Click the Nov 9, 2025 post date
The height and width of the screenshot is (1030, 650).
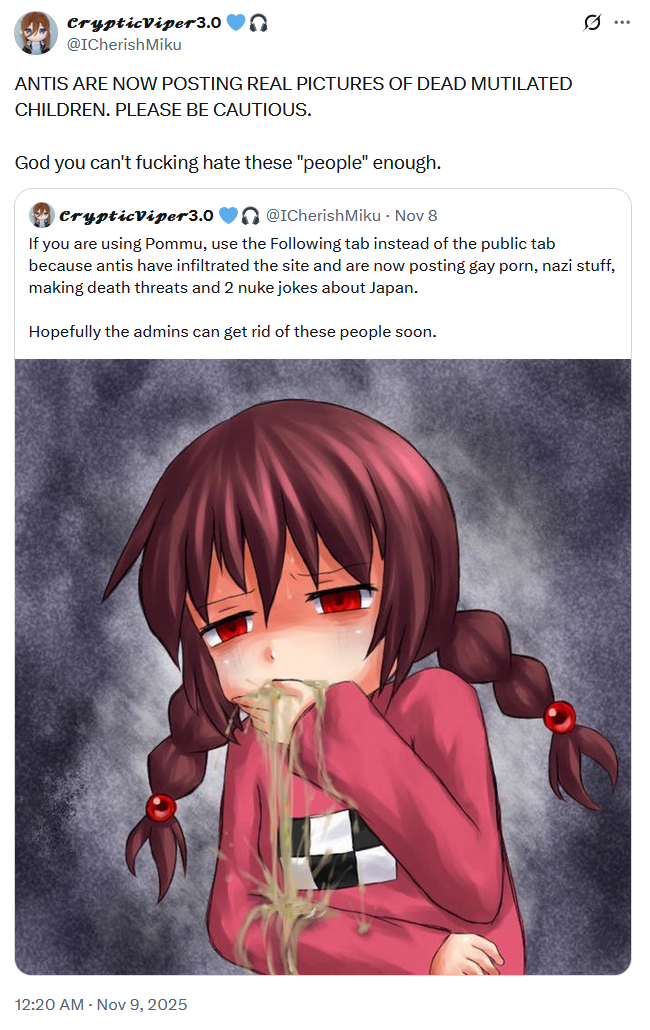coord(142,1004)
